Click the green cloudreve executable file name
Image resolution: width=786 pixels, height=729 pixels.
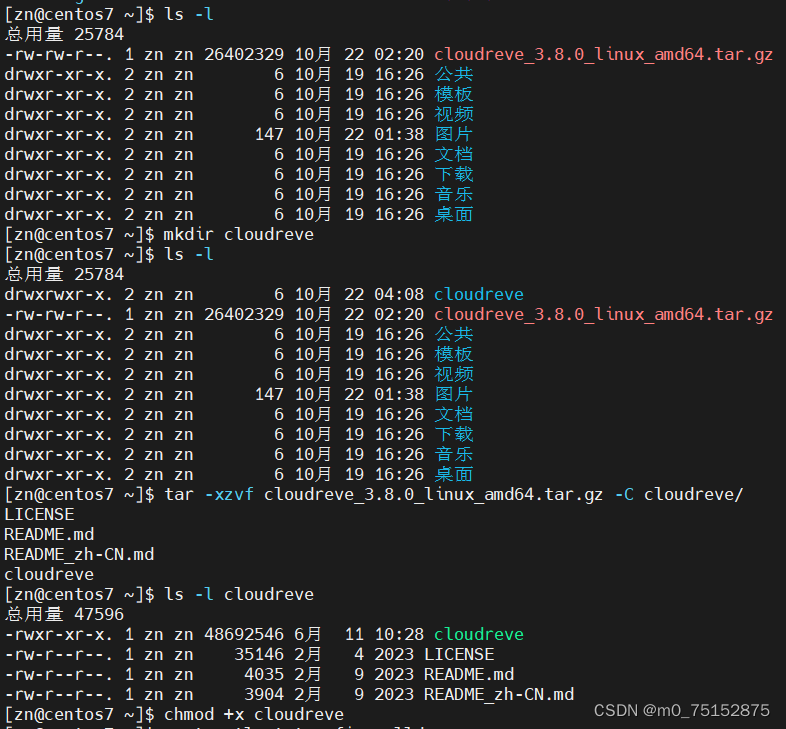pos(479,635)
